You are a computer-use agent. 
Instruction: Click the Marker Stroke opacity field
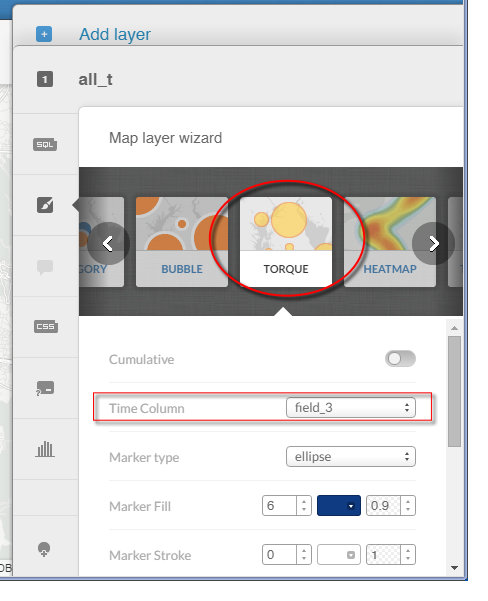pos(383,555)
